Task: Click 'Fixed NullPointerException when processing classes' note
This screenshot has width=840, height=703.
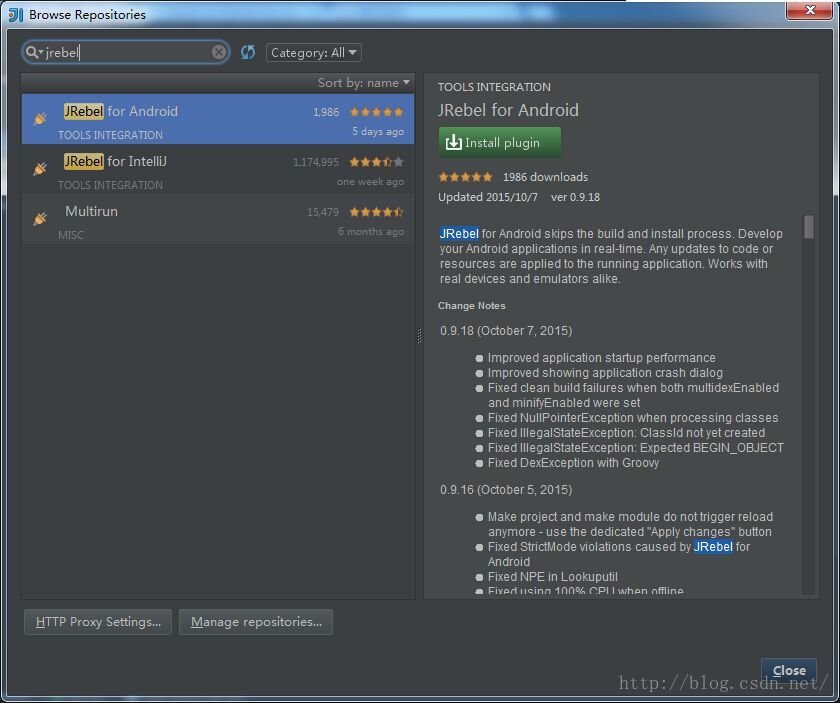Action: [x=633, y=417]
